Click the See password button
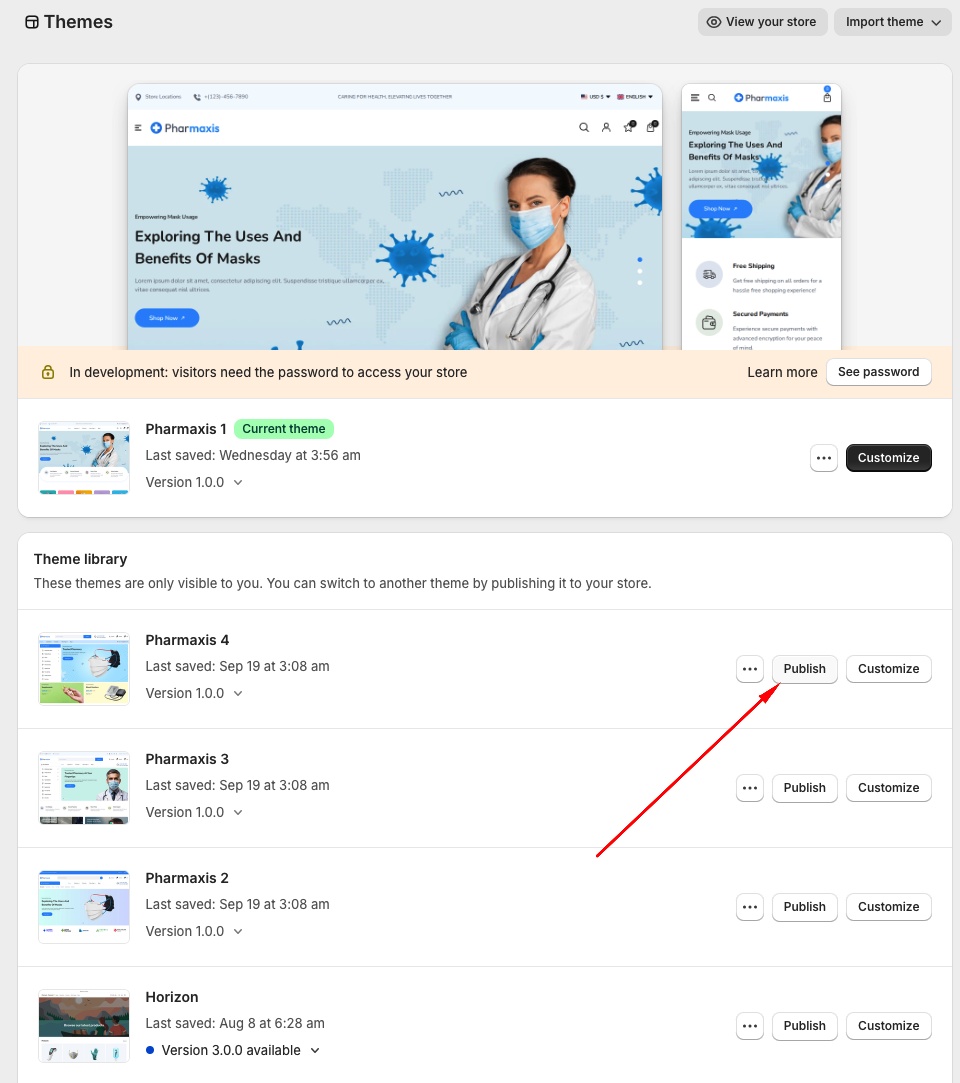The height and width of the screenshot is (1083, 960). coord(878,372)
